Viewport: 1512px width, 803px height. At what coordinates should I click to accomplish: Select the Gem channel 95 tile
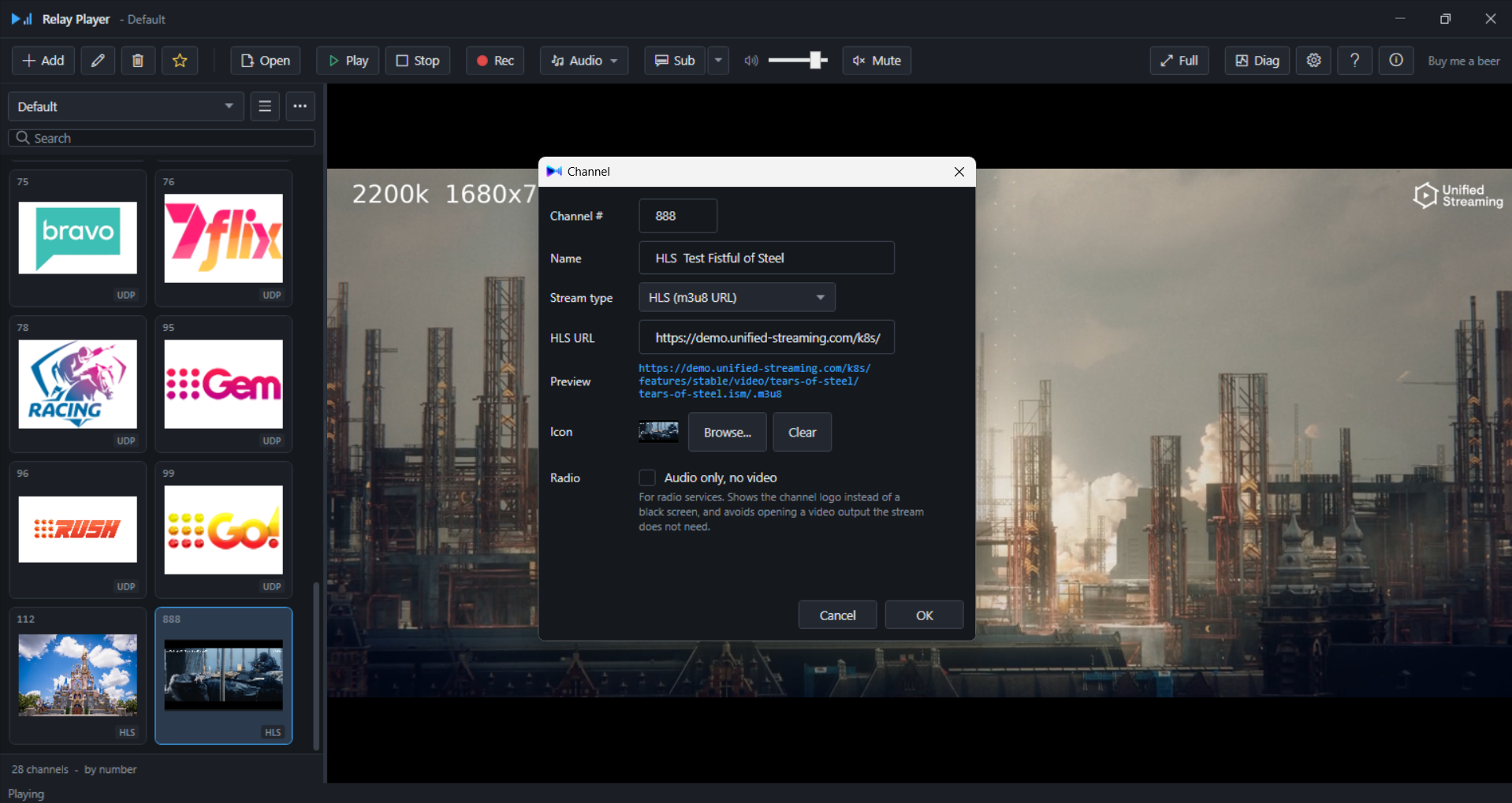coord(224,384)
